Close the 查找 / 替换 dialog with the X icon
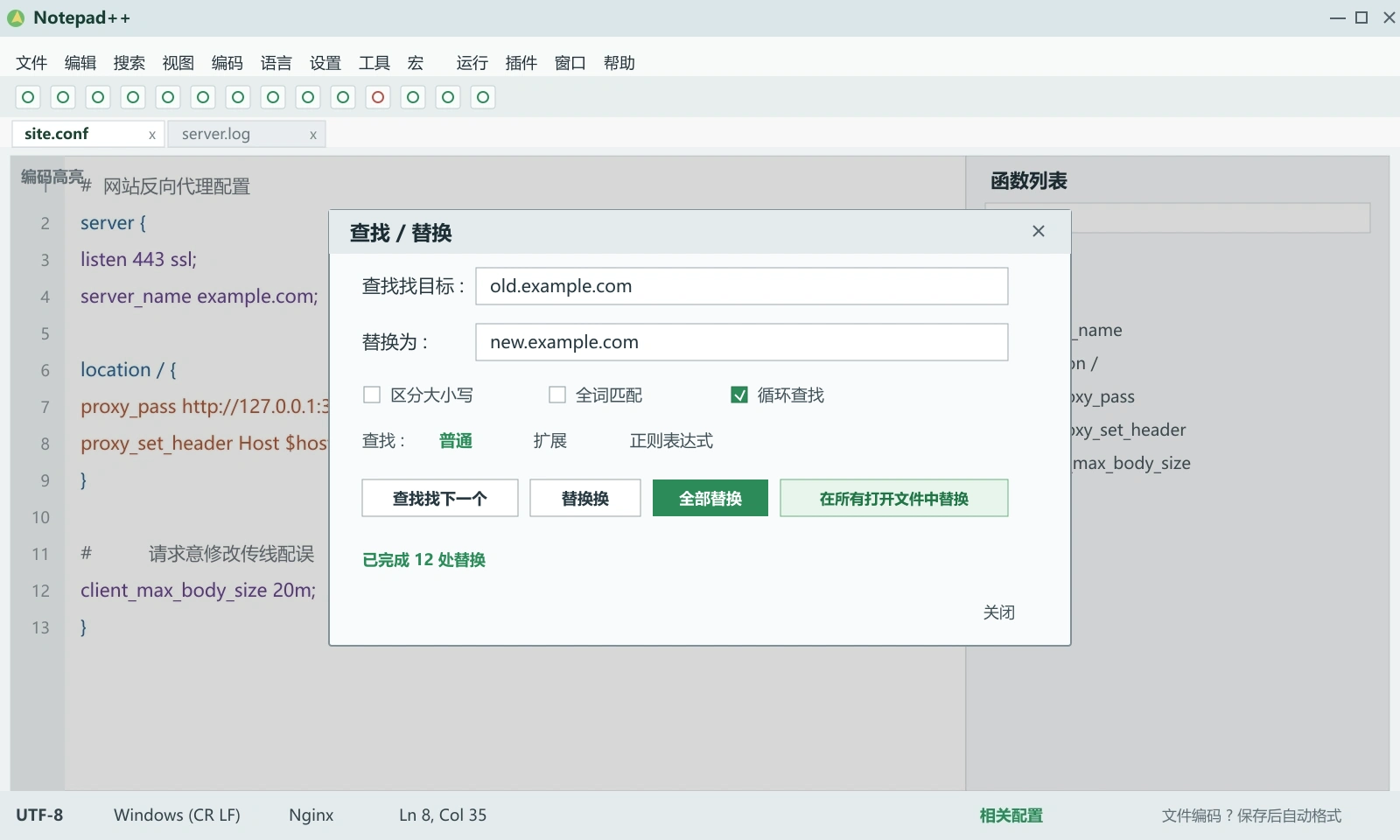 click(1039, 231)
